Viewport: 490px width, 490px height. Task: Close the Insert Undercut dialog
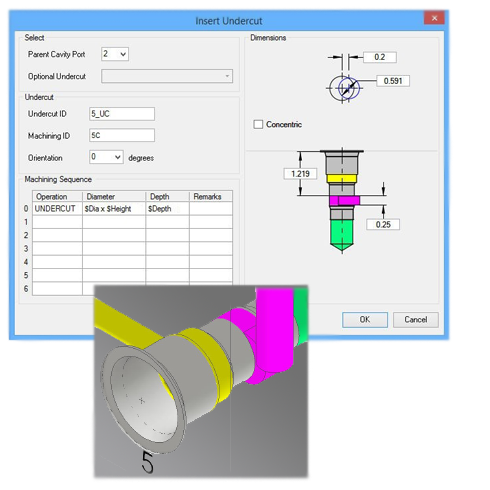click(x=434, y=18)
